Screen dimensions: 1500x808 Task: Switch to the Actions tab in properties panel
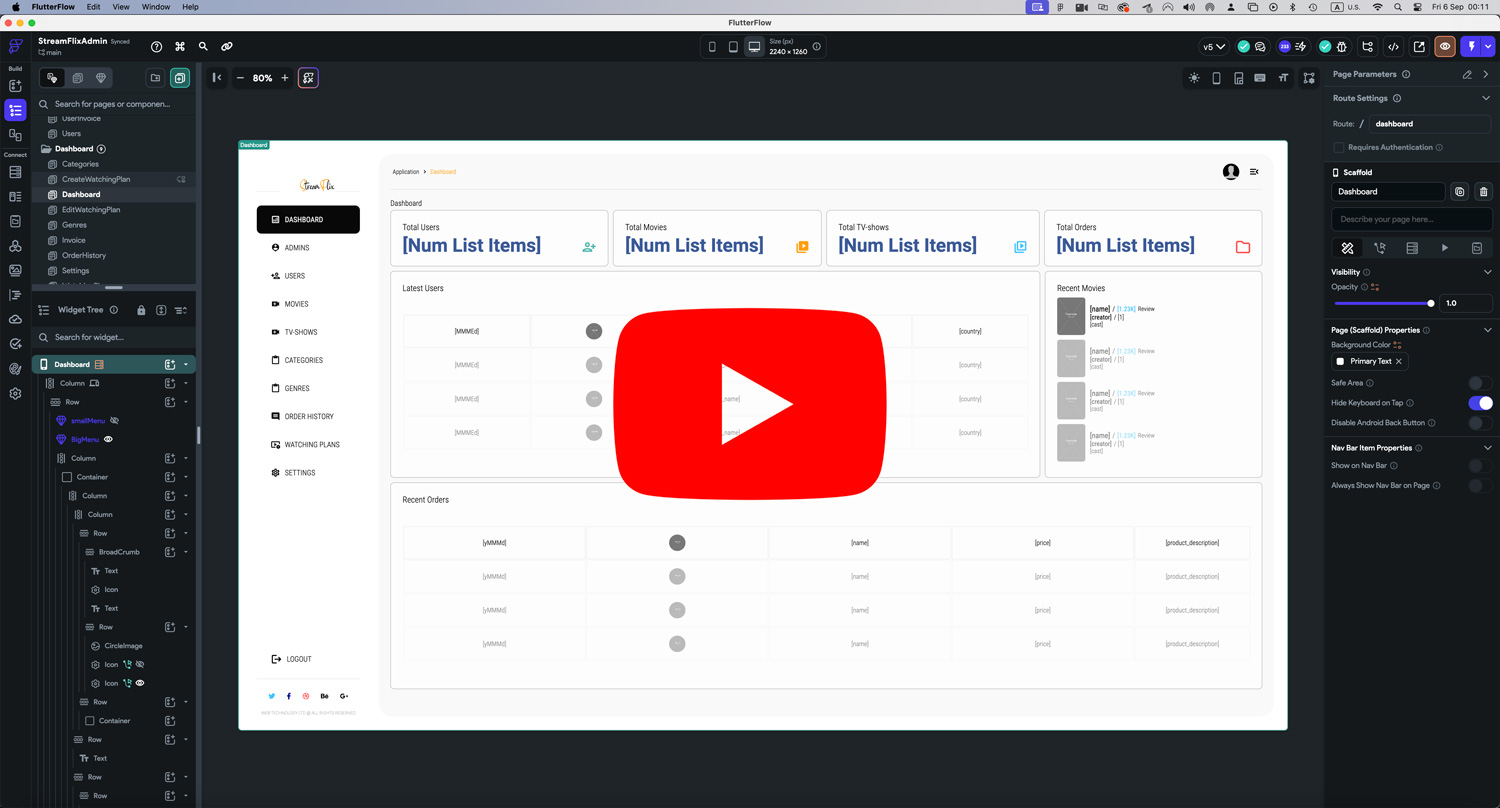(x=1380, y=248)
